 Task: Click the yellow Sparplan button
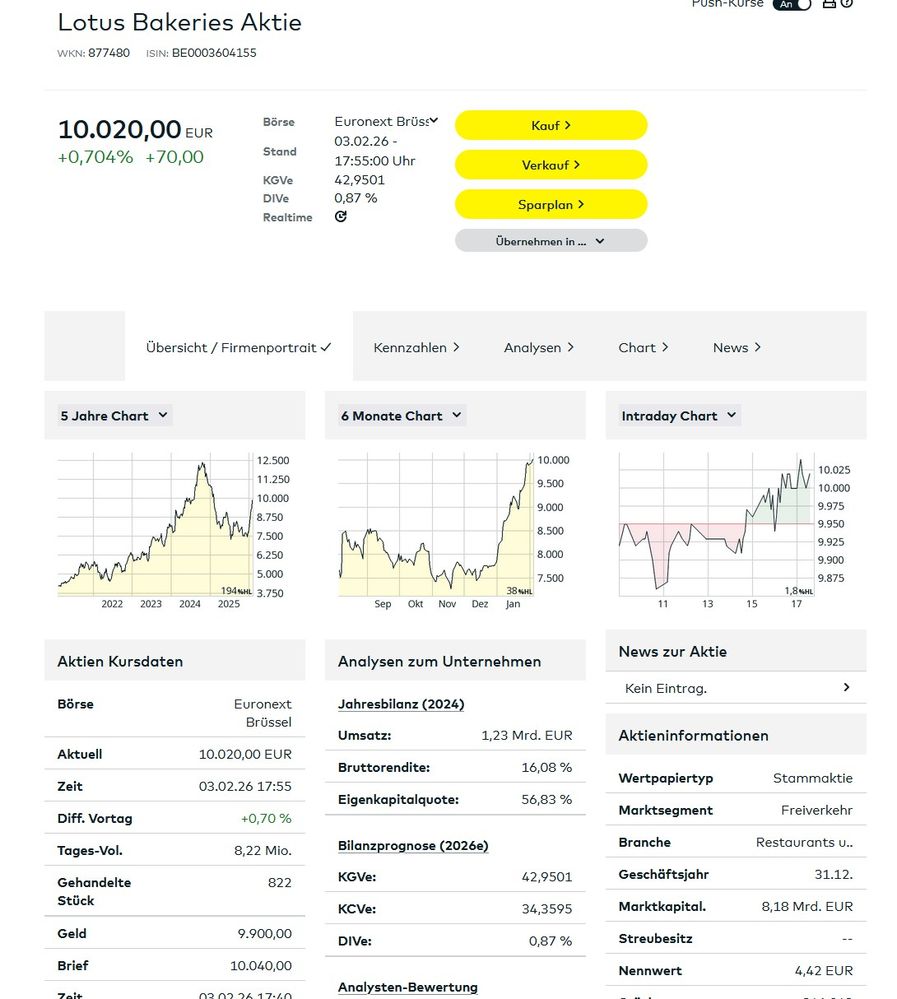pyautogui.click(x=551, y=205)
